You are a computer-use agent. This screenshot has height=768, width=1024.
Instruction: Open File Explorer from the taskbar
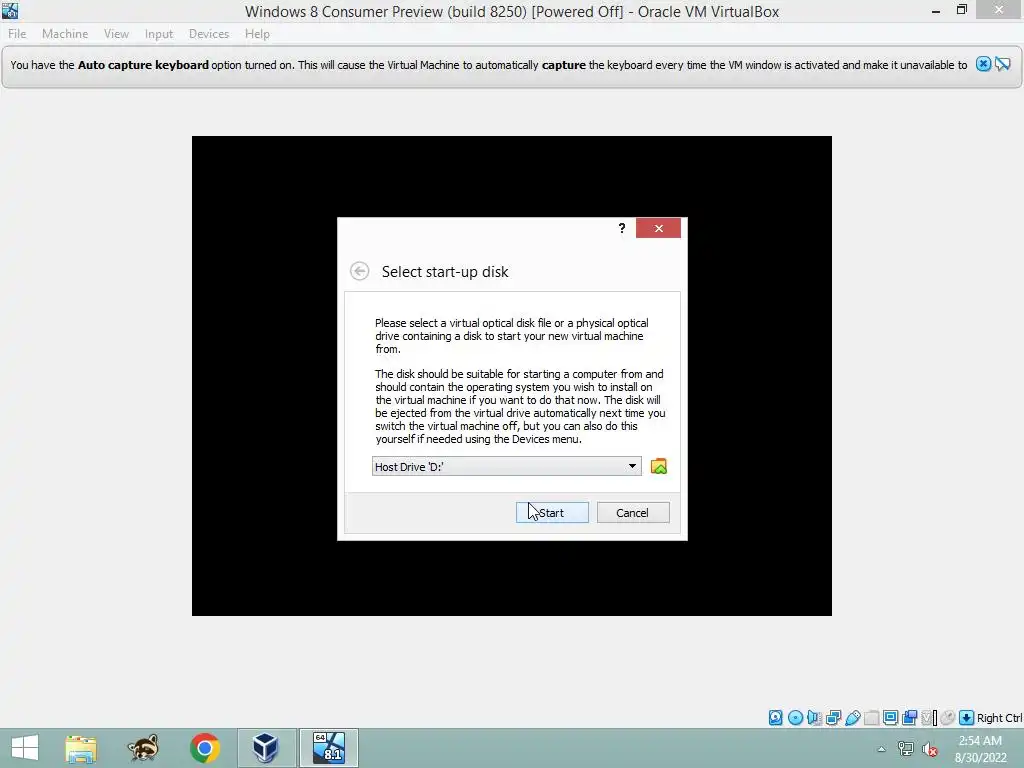click(81, 748)
